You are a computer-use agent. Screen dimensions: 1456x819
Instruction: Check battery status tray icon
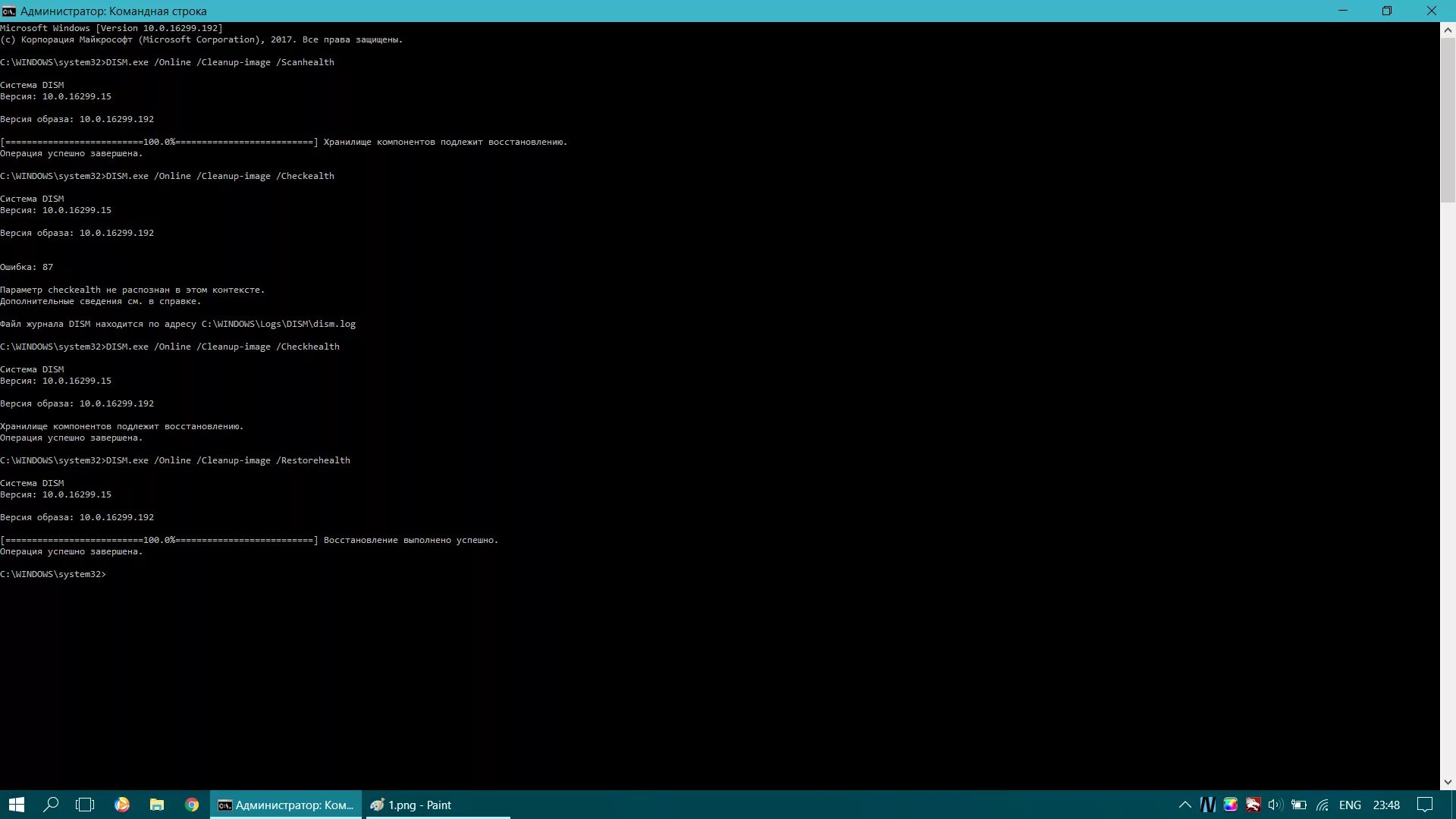coord(1298,805)
